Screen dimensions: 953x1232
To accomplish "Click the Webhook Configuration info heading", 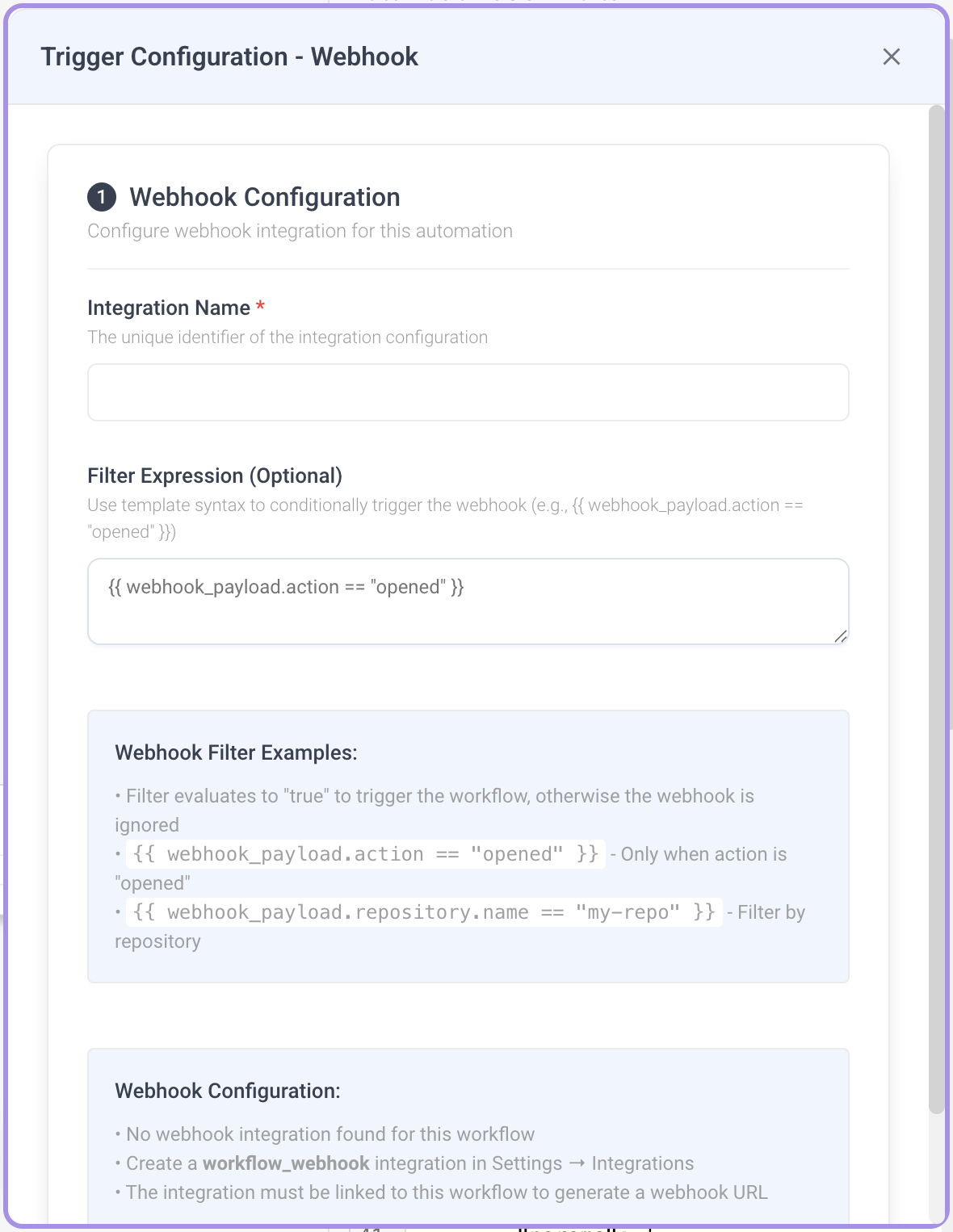I will click(x=229, y=1090).
